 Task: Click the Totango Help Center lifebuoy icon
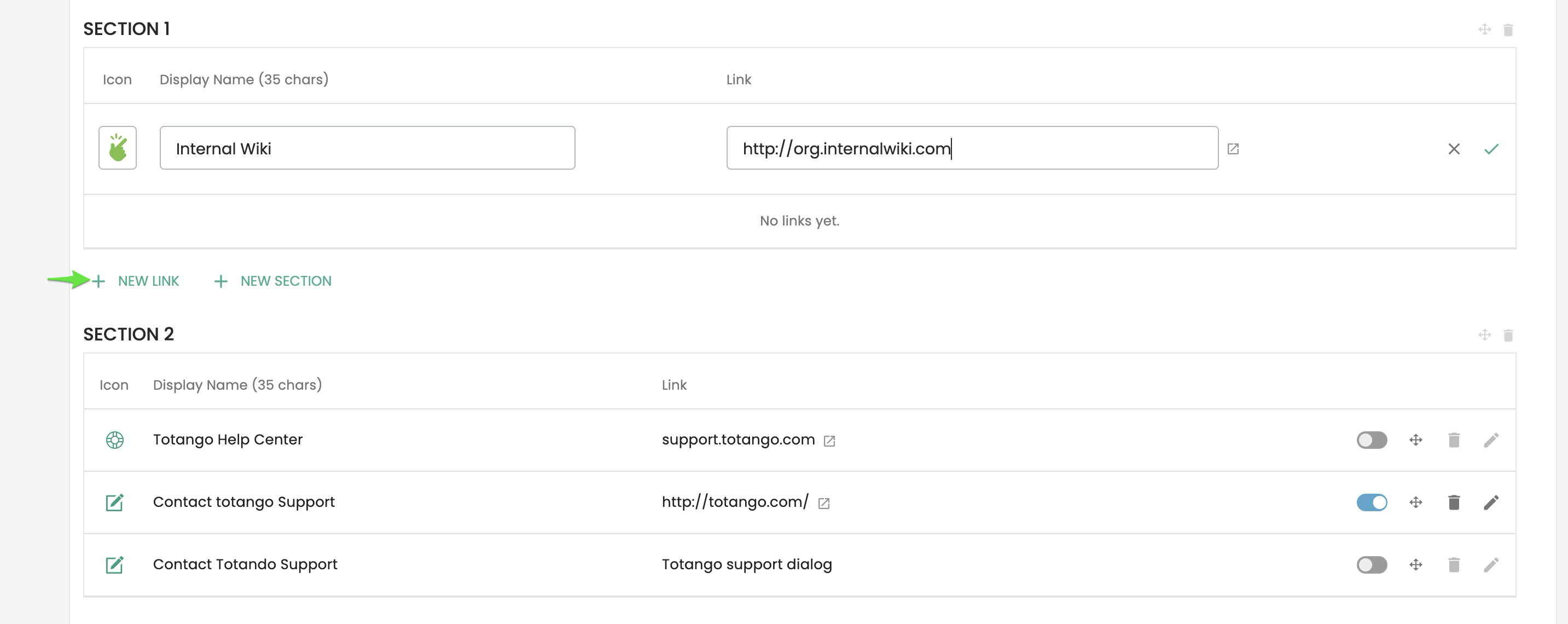114,440
